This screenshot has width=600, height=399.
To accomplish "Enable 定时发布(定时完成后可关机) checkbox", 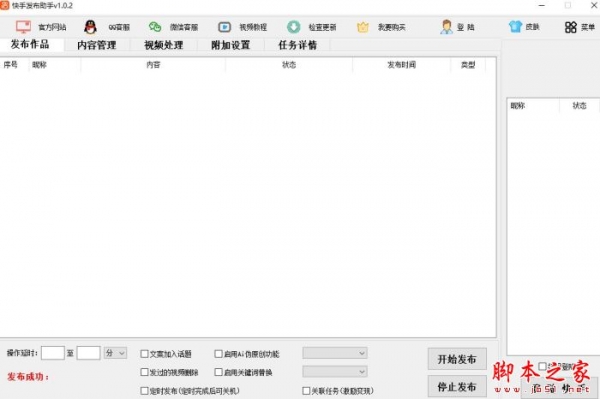I will click(x=144, y=391).
